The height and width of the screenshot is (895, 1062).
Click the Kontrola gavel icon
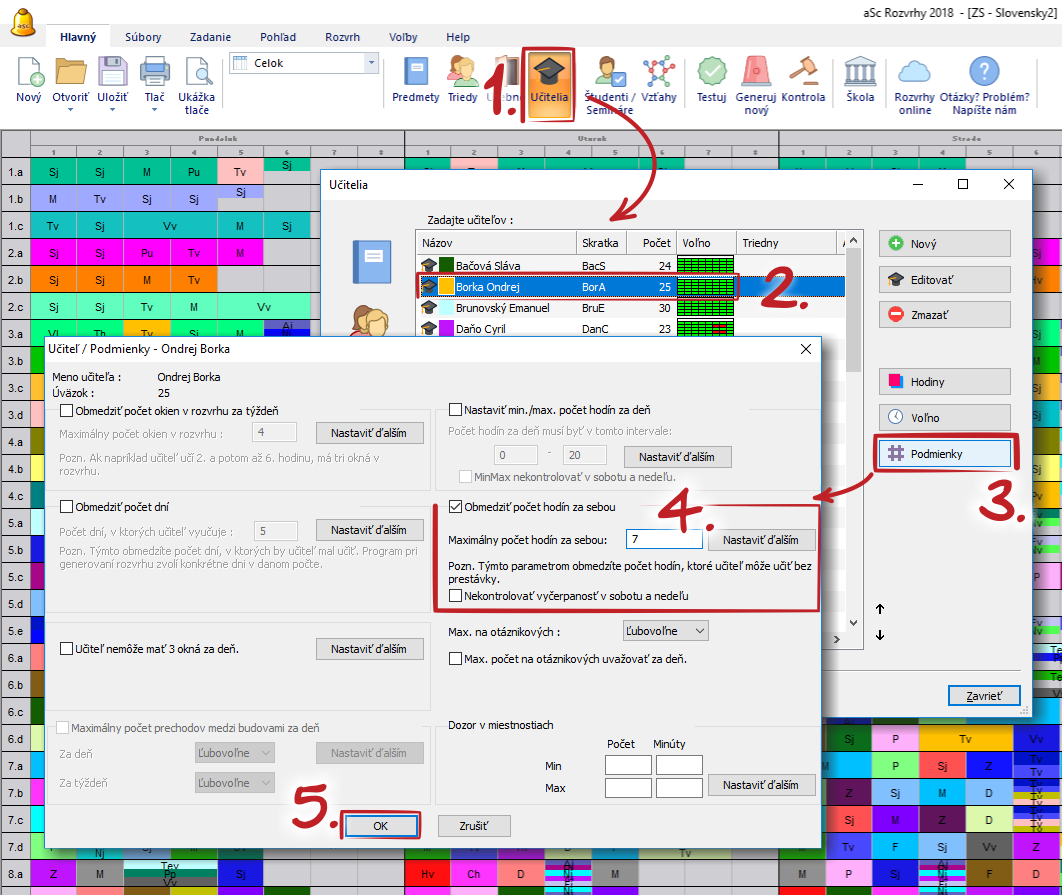(803, 73)
